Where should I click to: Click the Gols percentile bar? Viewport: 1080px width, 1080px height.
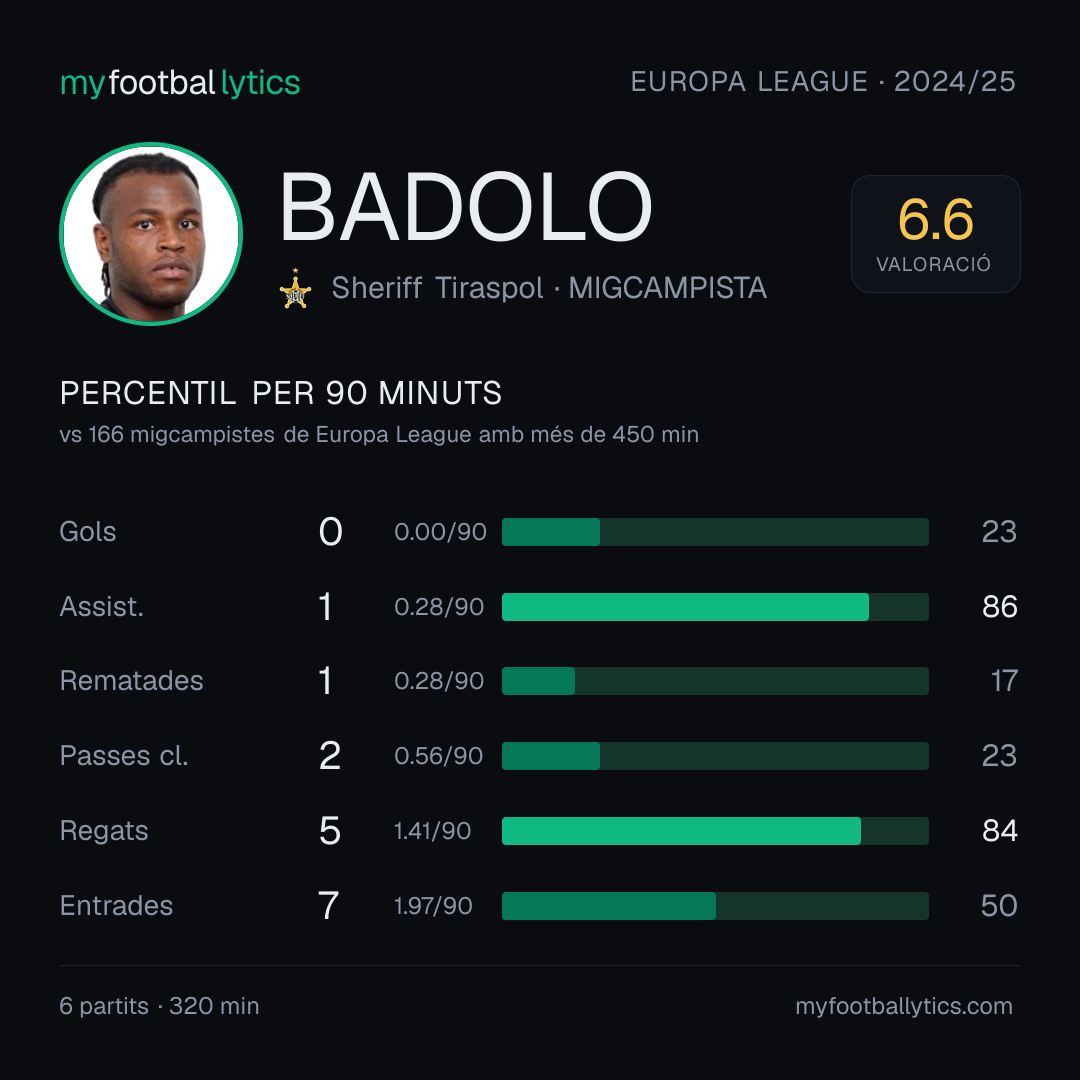tap(715, 532)
